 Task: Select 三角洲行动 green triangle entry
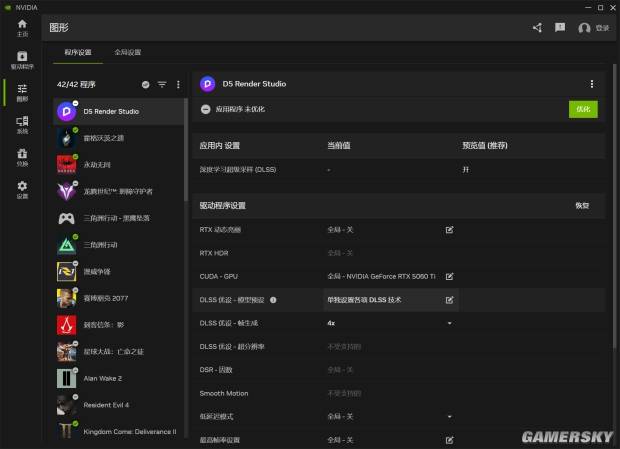[x=119, y=245]
